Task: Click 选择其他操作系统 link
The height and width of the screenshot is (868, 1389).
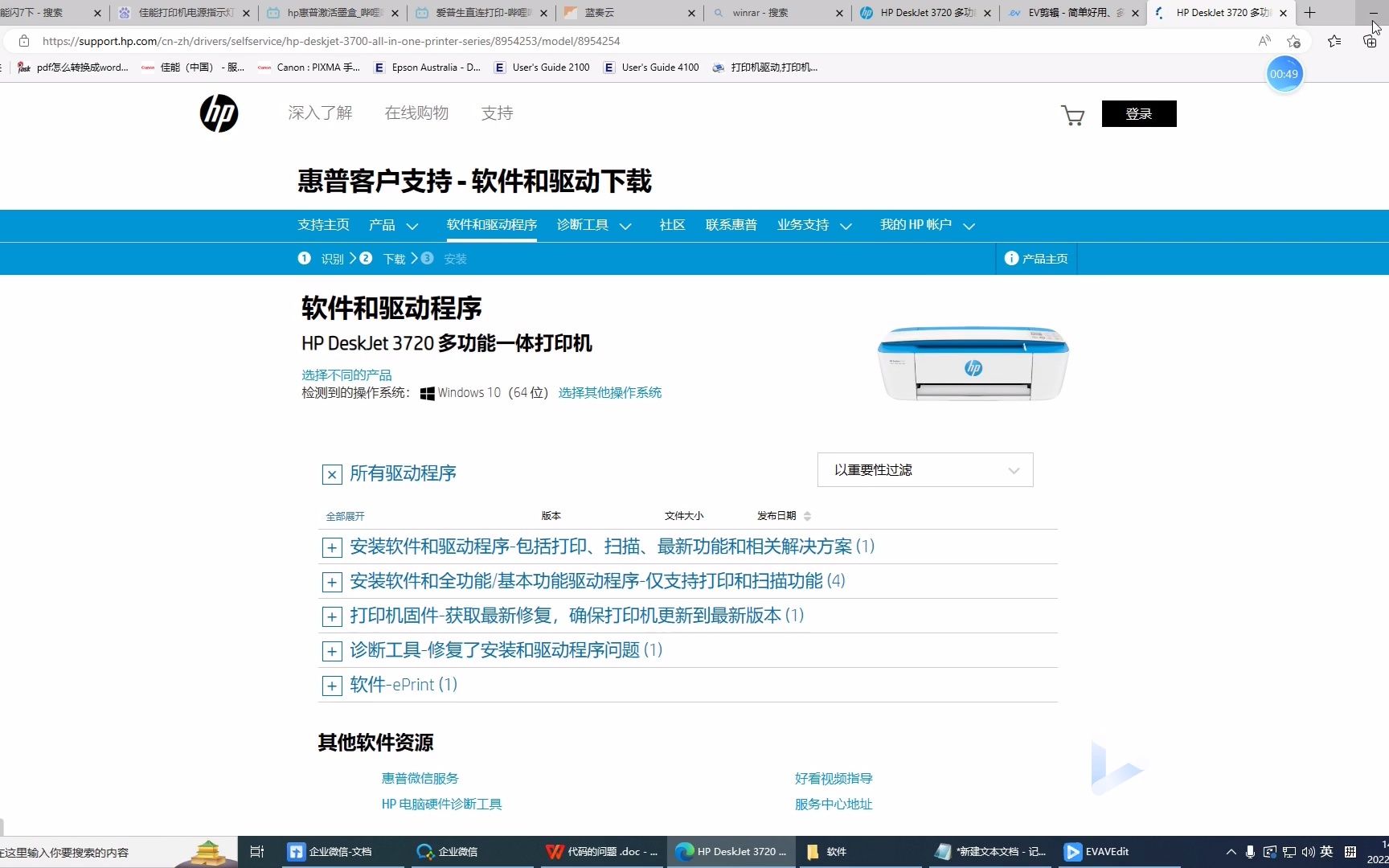Action: [x=610, y=393]
